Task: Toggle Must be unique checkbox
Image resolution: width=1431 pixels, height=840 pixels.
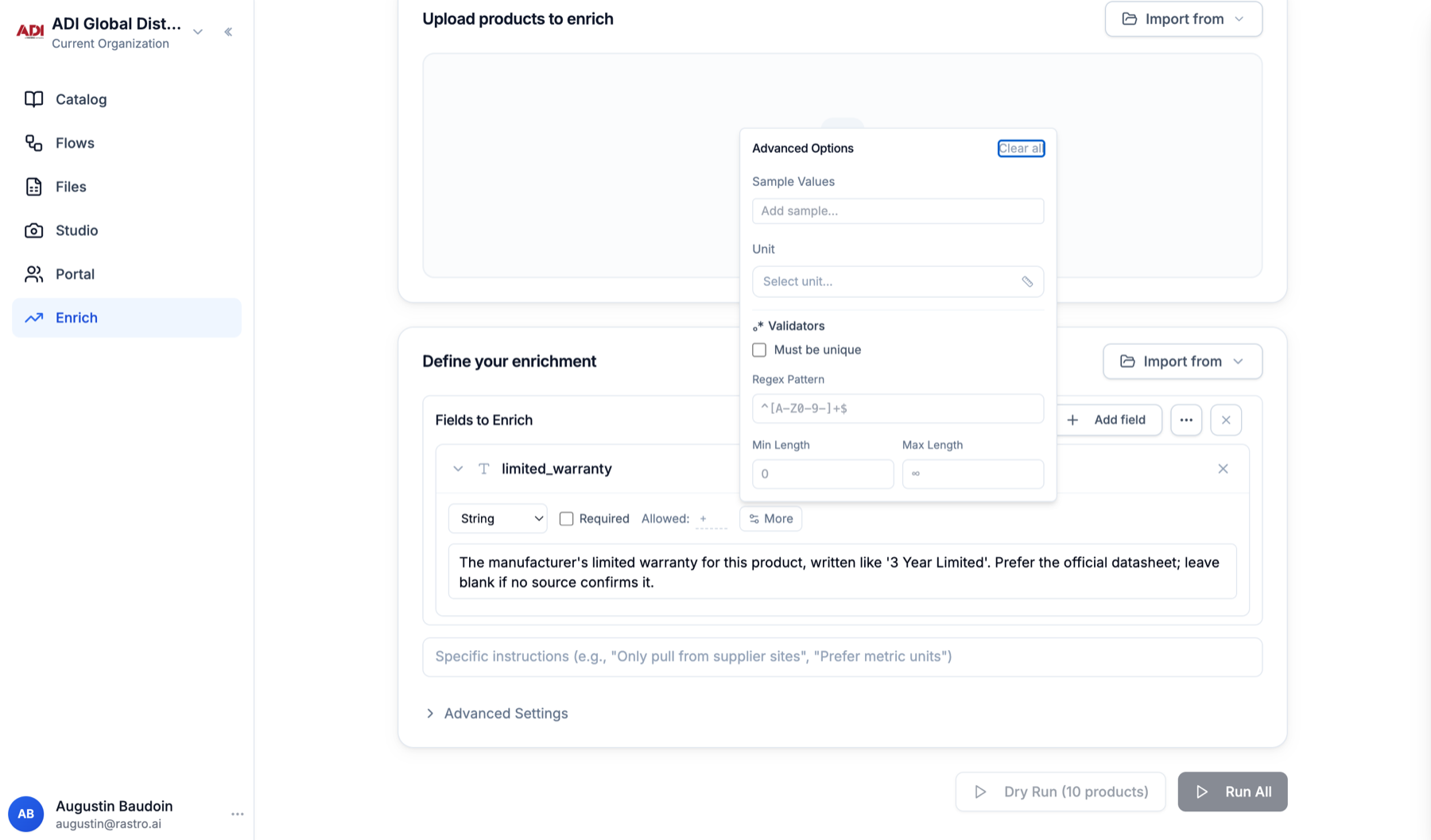Action: pyautogui.click(x=759, y=350)
